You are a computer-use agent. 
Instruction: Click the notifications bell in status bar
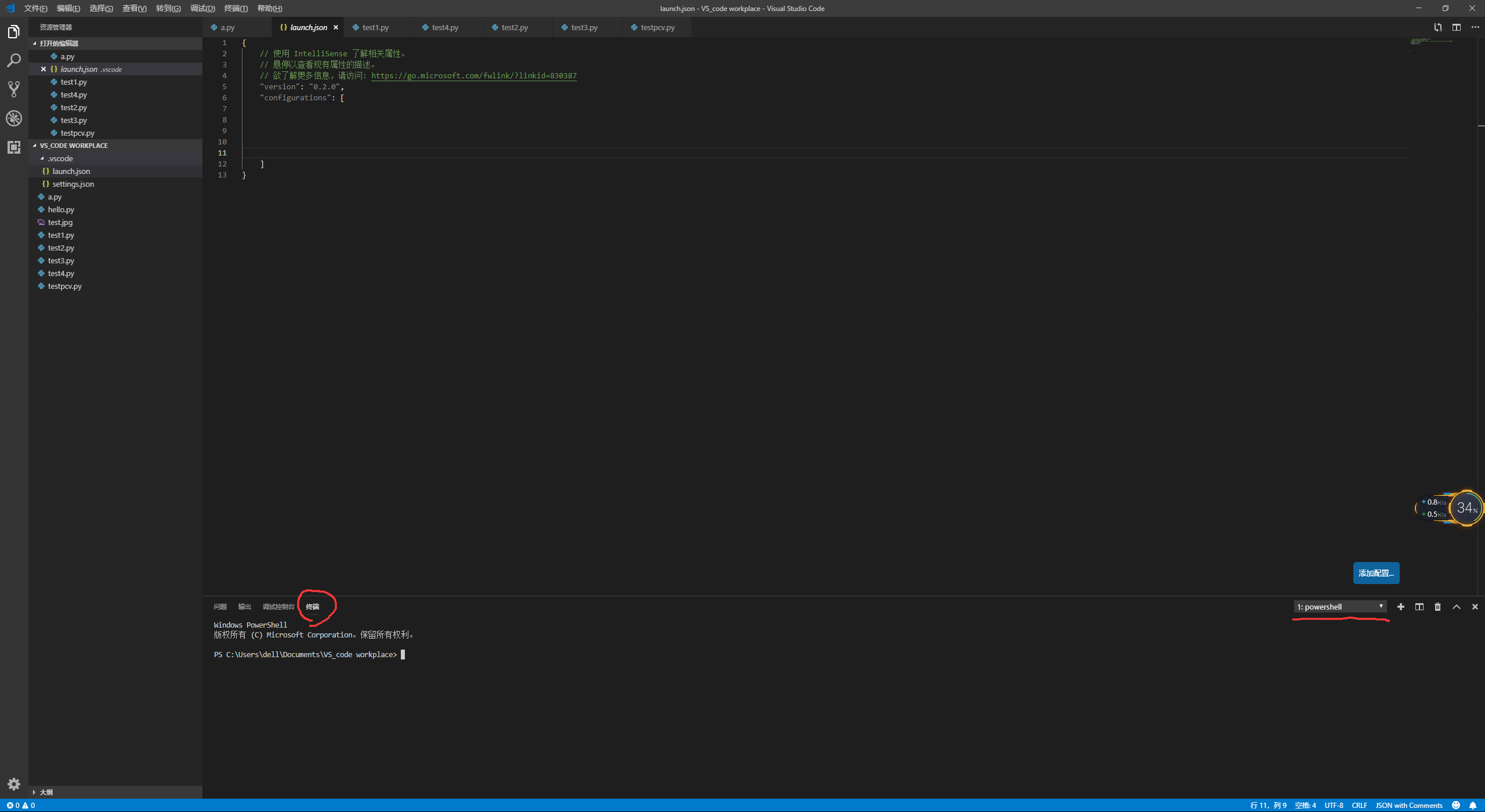pyautogui.click(x=1473, y=805)
